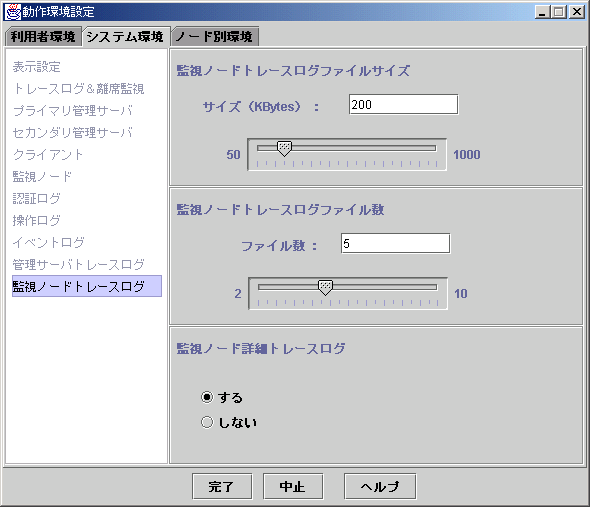Click the file count slider thumb
Screen dimensions: 590x508
pyautogui.click(x=325, y=287)
